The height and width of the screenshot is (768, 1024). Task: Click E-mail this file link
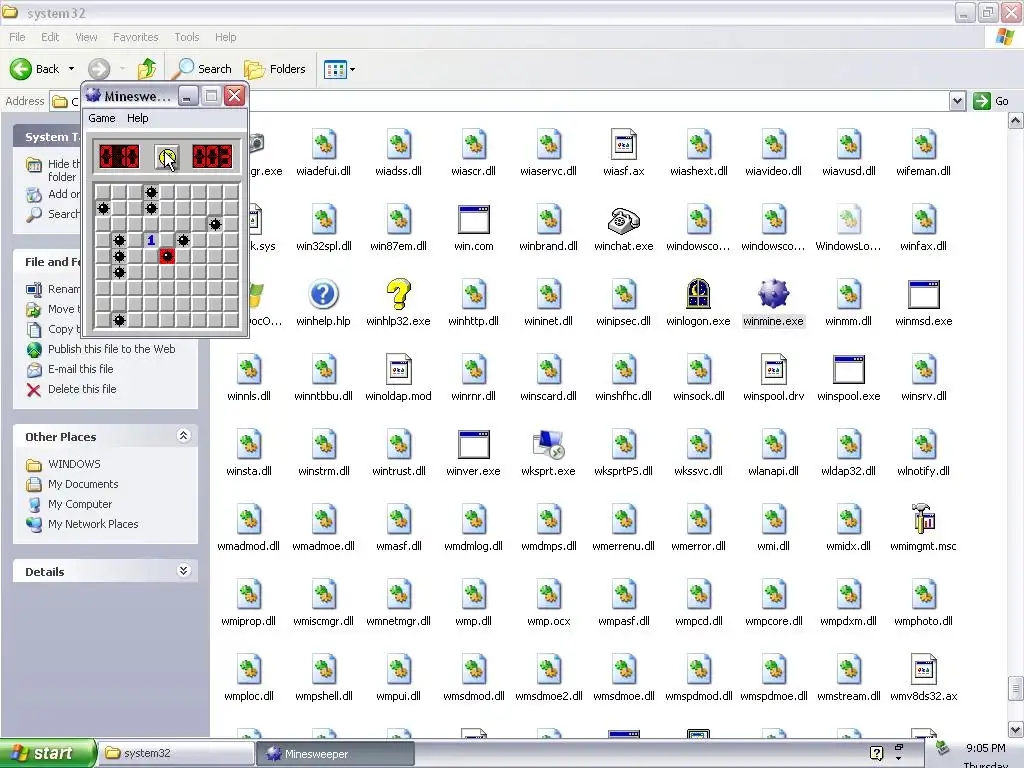(x=80, y=369)
